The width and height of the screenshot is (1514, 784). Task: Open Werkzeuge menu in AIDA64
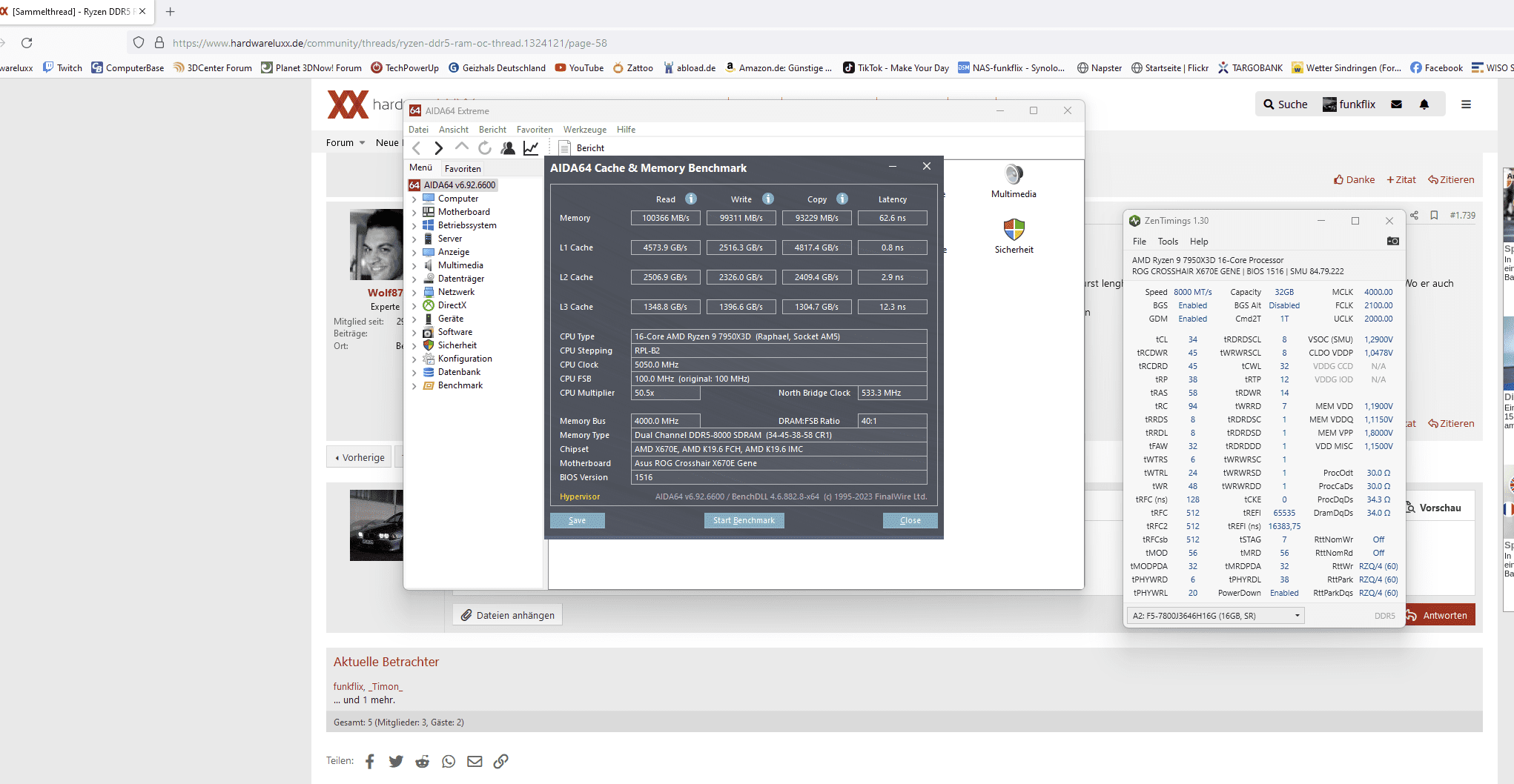coord(585,130)
